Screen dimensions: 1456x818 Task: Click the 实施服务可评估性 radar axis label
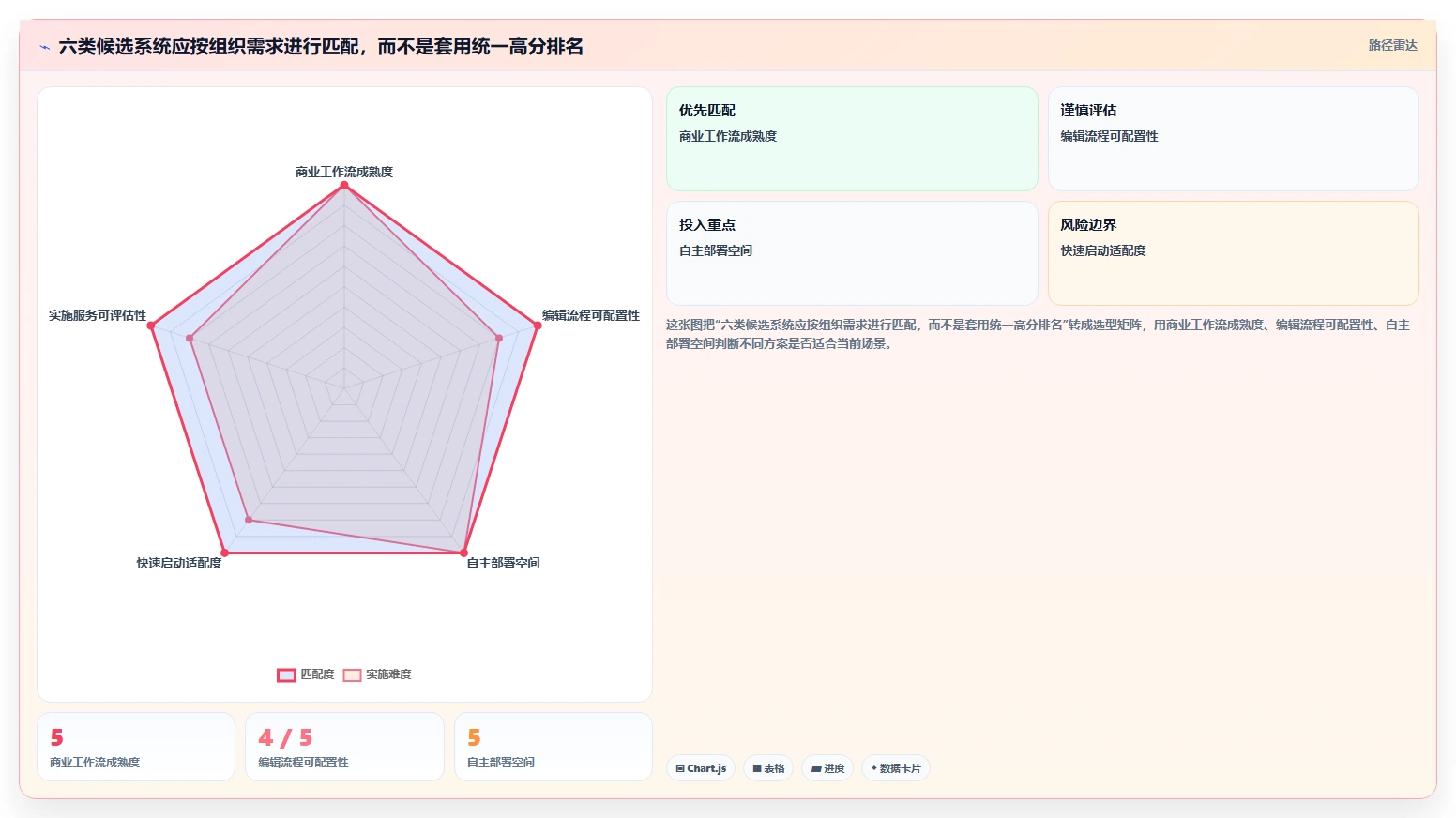[98, 315]
